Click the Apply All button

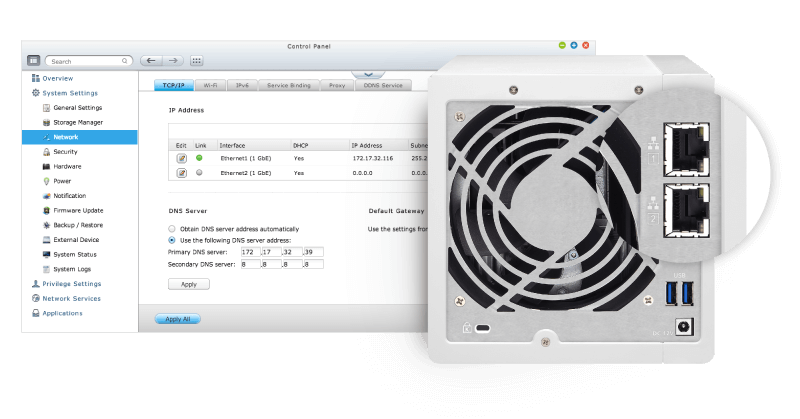[x=179, y=319]
